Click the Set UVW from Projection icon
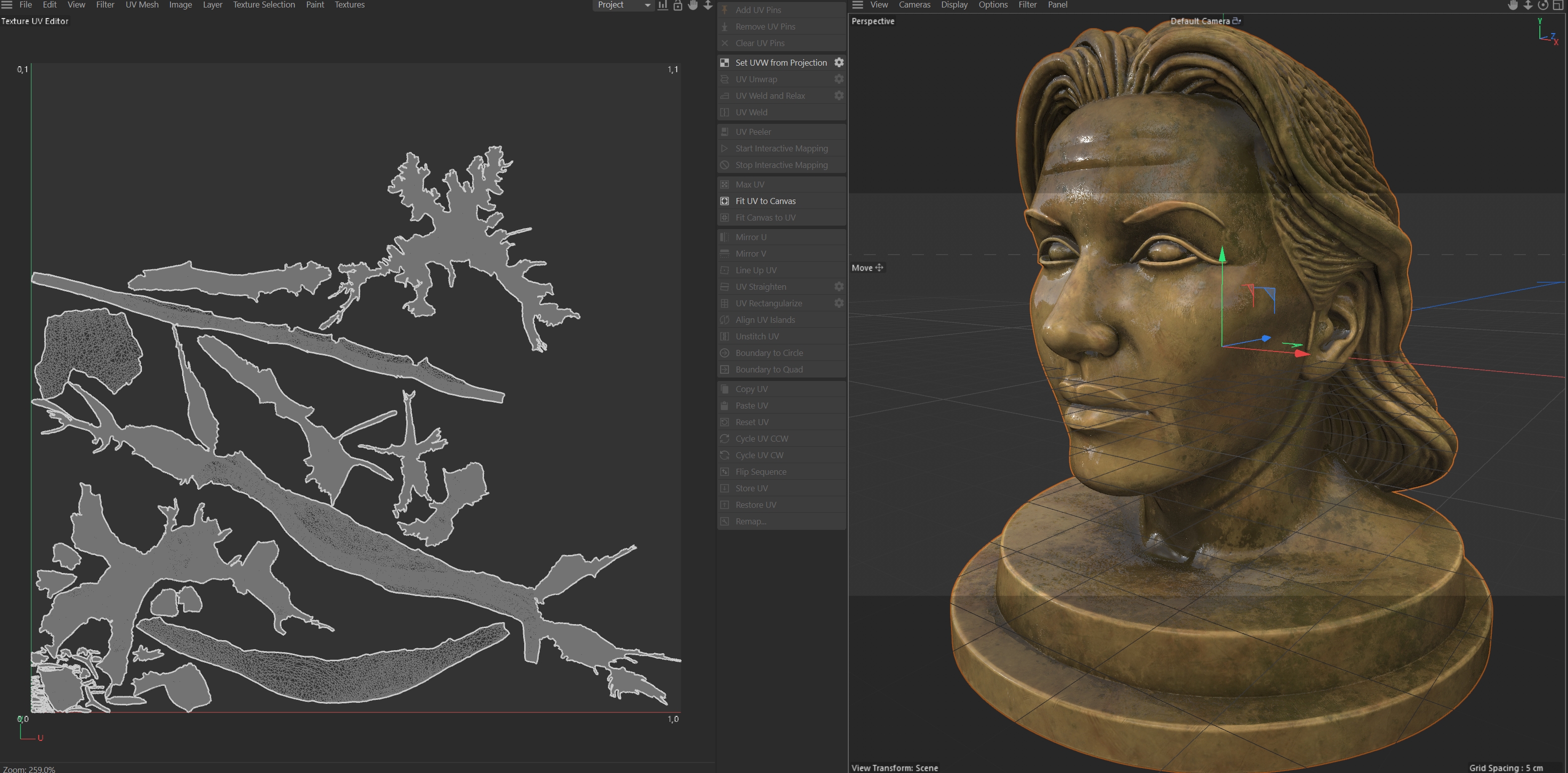The height and width of the screenshot is (773, 1568). click(x=724, y=63)
